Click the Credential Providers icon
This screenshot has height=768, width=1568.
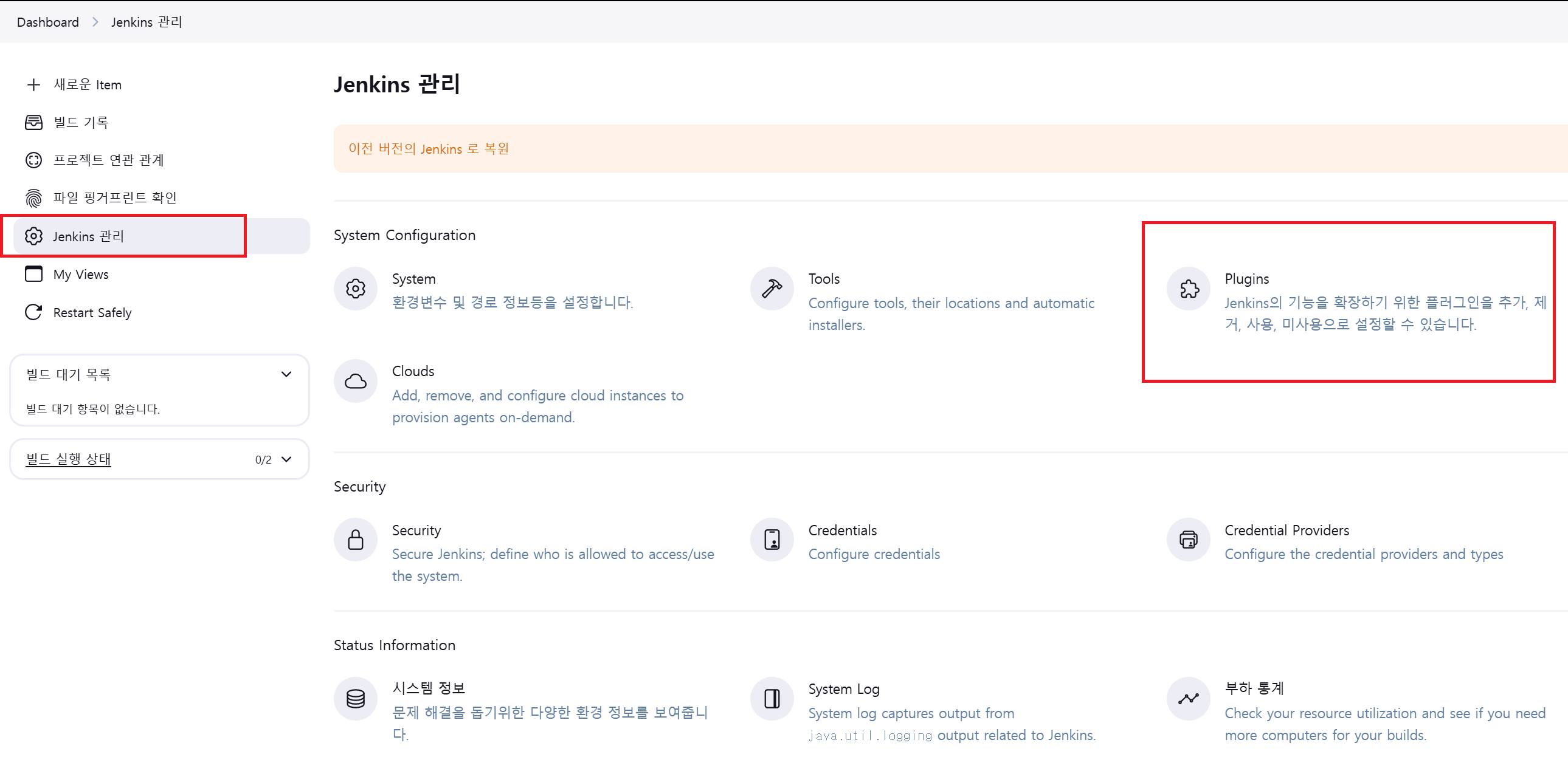[1189, 540]
